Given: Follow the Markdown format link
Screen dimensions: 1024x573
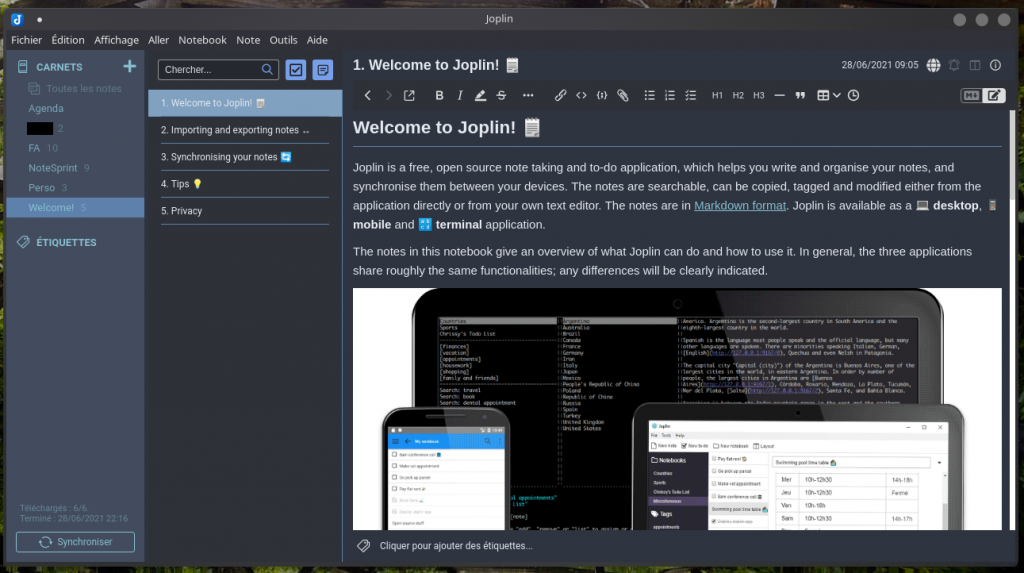Looking at the screenshot, I should tap(739, 205).
